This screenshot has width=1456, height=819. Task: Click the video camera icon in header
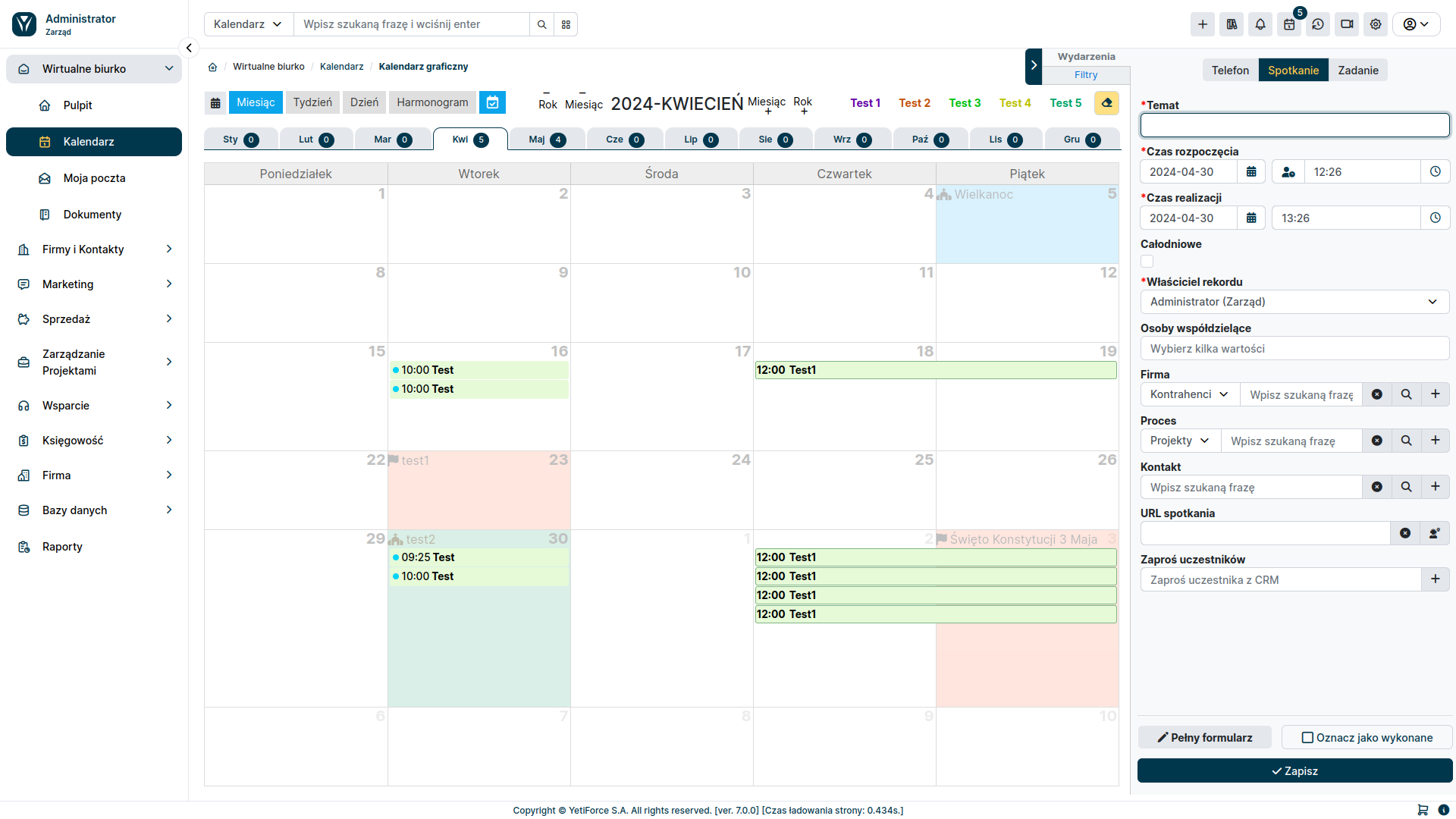pos(1347,24)
